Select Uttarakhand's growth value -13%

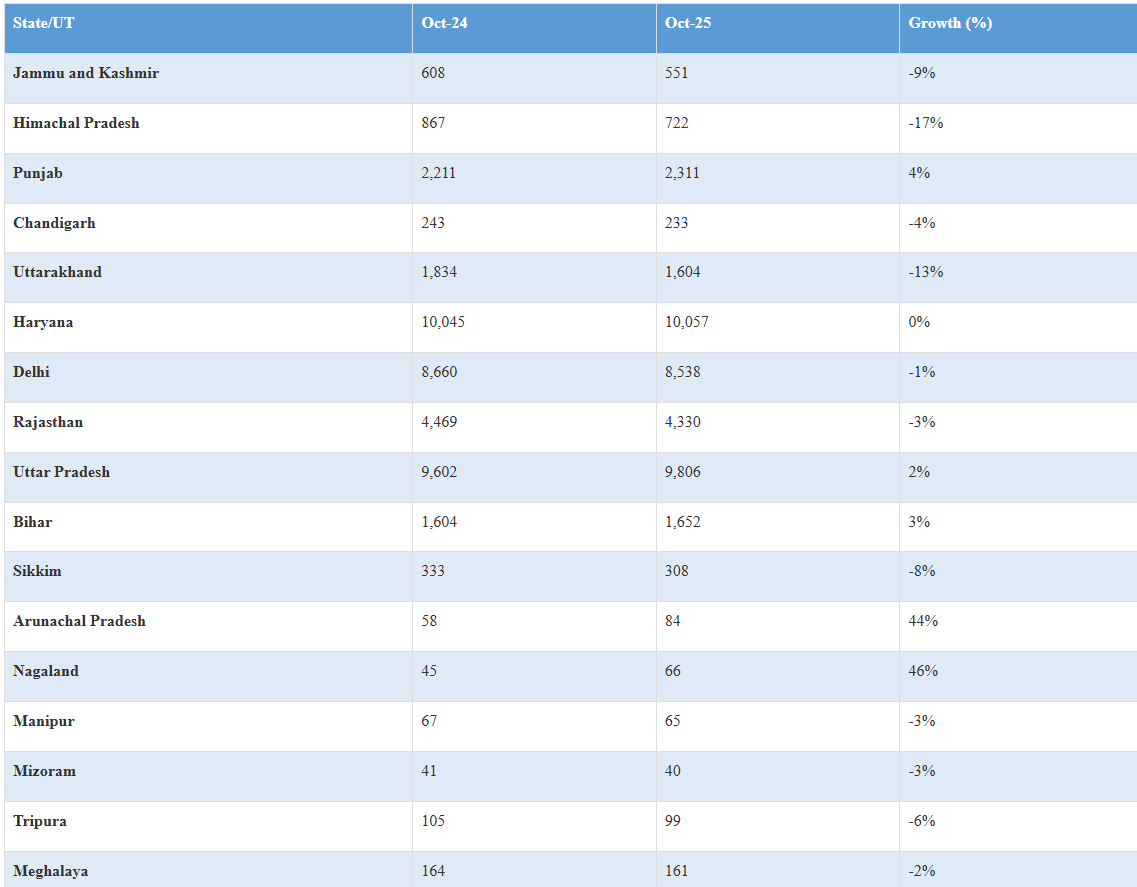coord(925,272)
